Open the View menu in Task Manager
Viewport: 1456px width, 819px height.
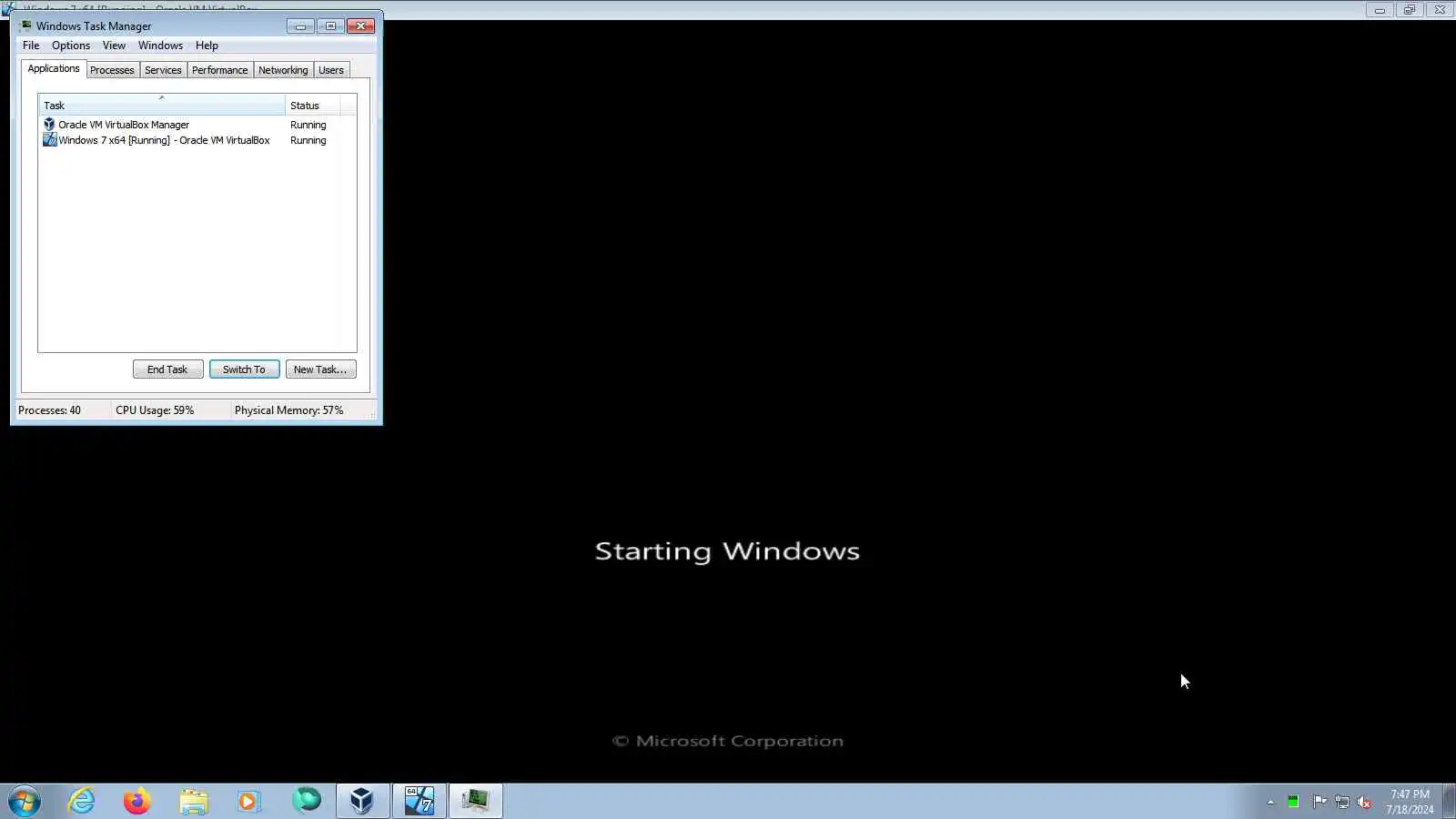(x=114, y=45)
